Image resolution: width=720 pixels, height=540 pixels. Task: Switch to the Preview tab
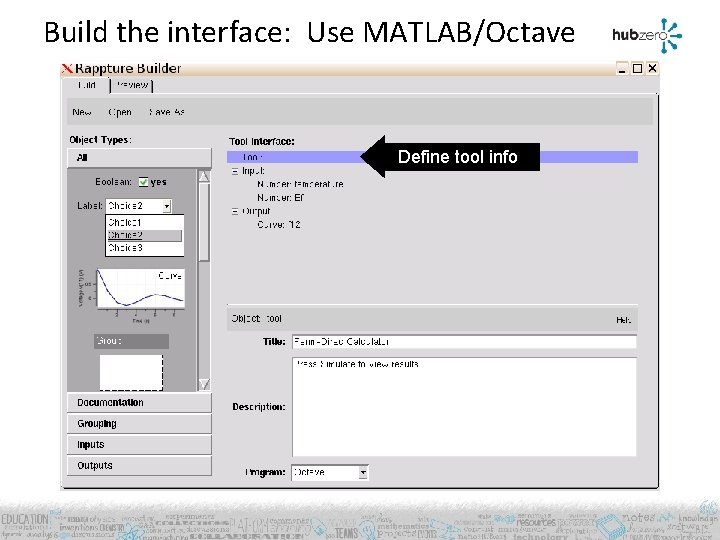132,85
